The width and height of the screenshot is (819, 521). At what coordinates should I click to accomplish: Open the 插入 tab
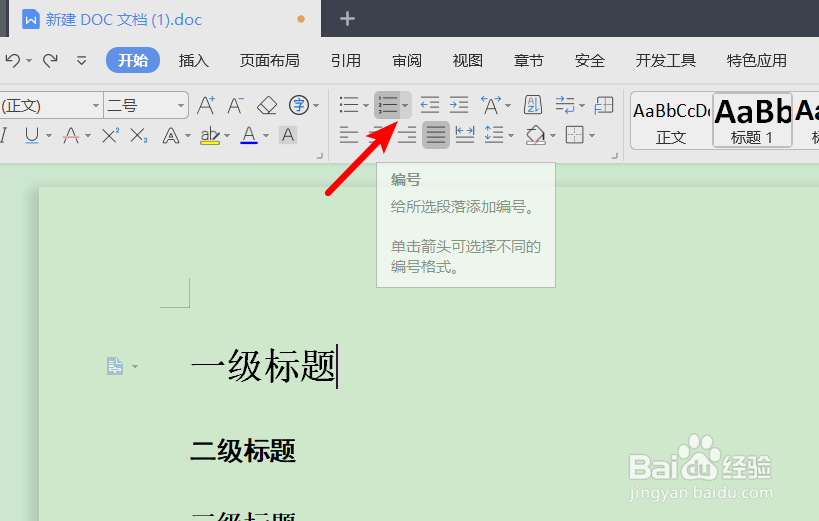[x=194, y=61]
